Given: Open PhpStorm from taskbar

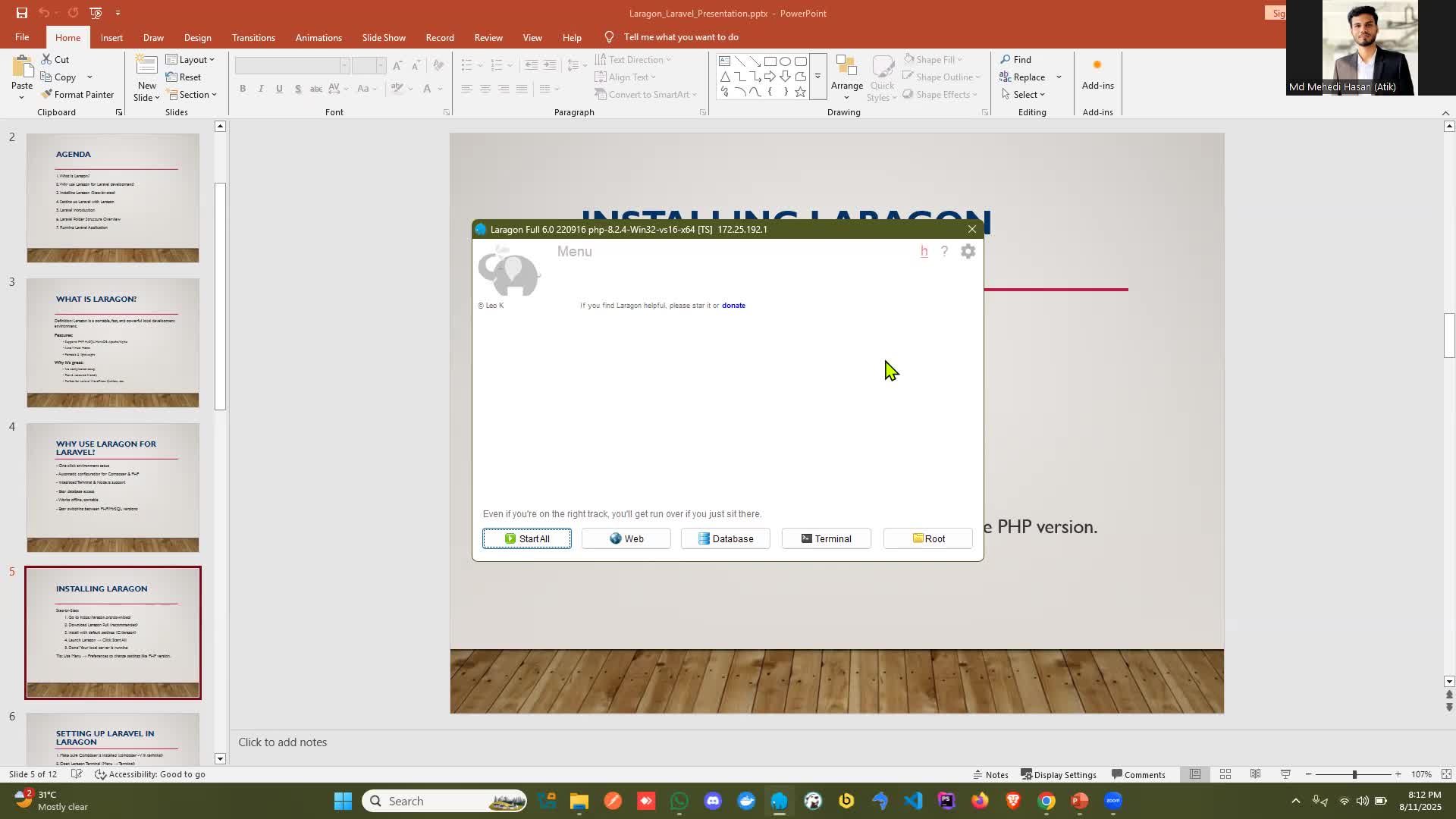Looking at the screenshot, I should pyautogui.click(x=946, y=801).
